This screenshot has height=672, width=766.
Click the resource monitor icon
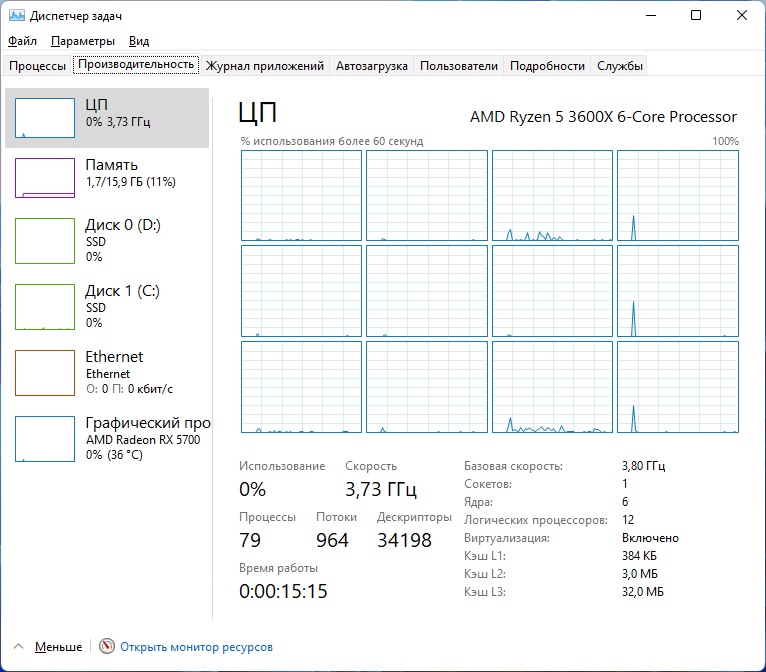(107, 647)
